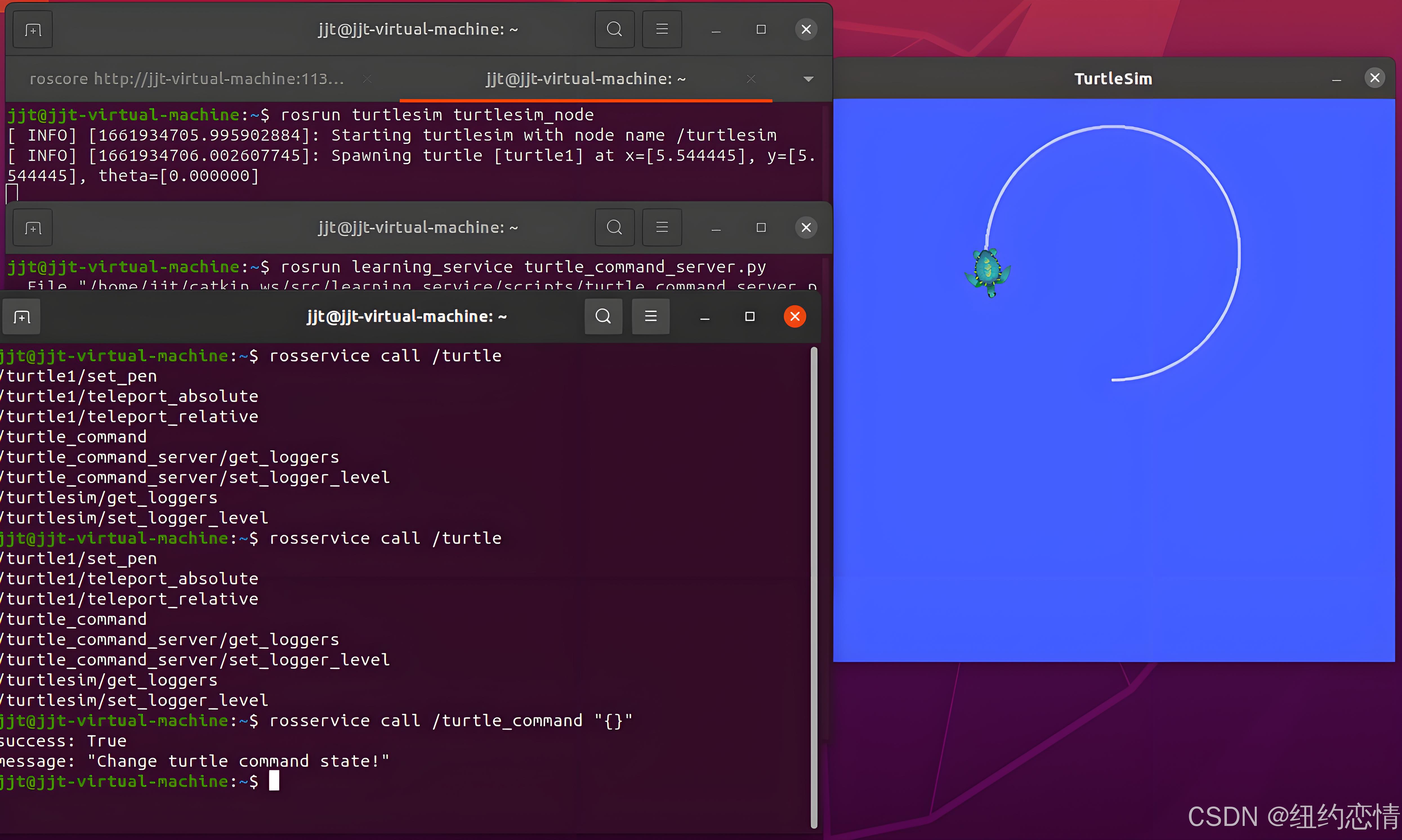This screenshot has width=1402, height=840.
Task: Open new tab in top terminal window
Action: pyautogui.click(x=33, y=30)
